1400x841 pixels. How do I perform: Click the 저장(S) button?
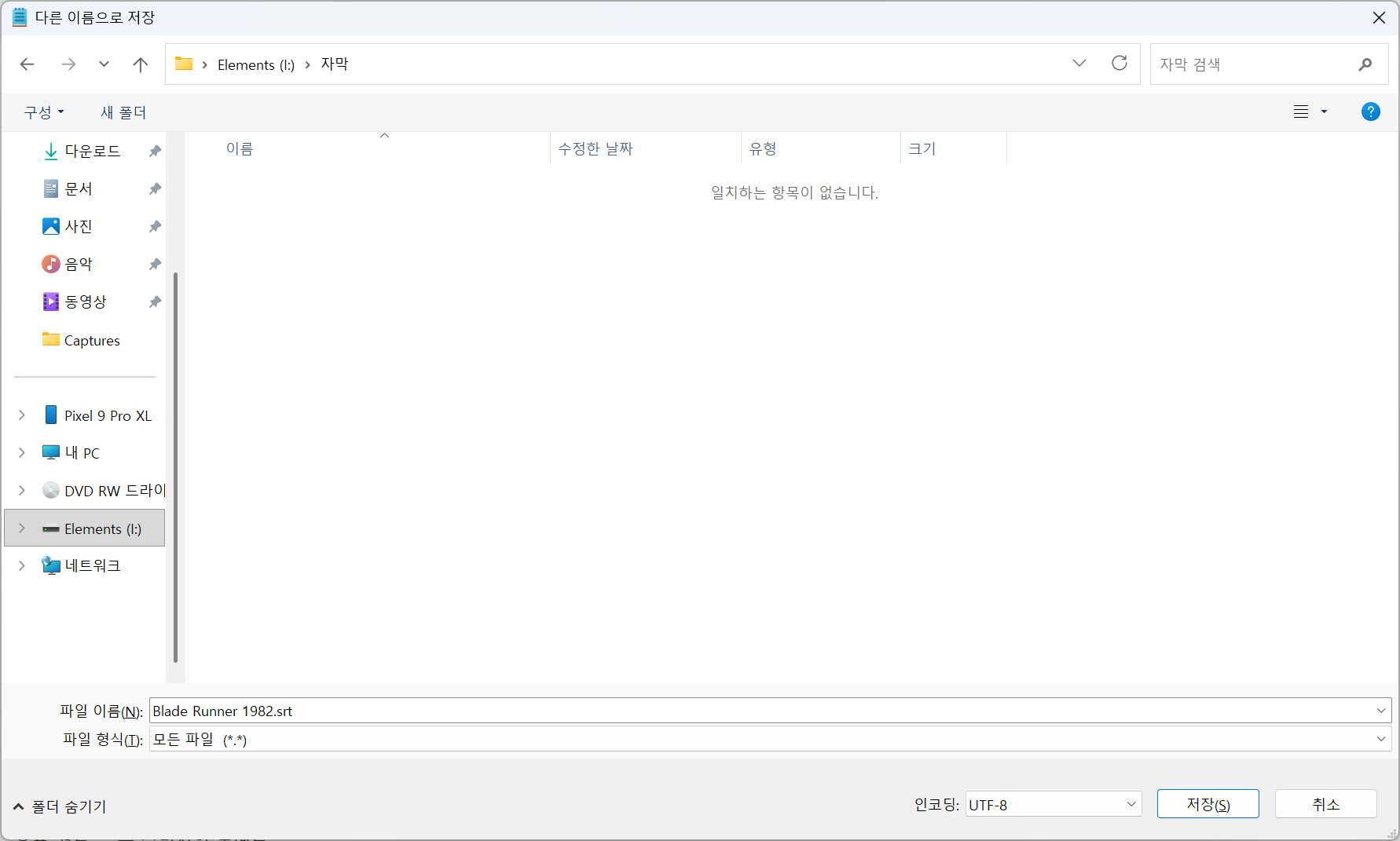pyautogui.click(x=1208, y=804)
